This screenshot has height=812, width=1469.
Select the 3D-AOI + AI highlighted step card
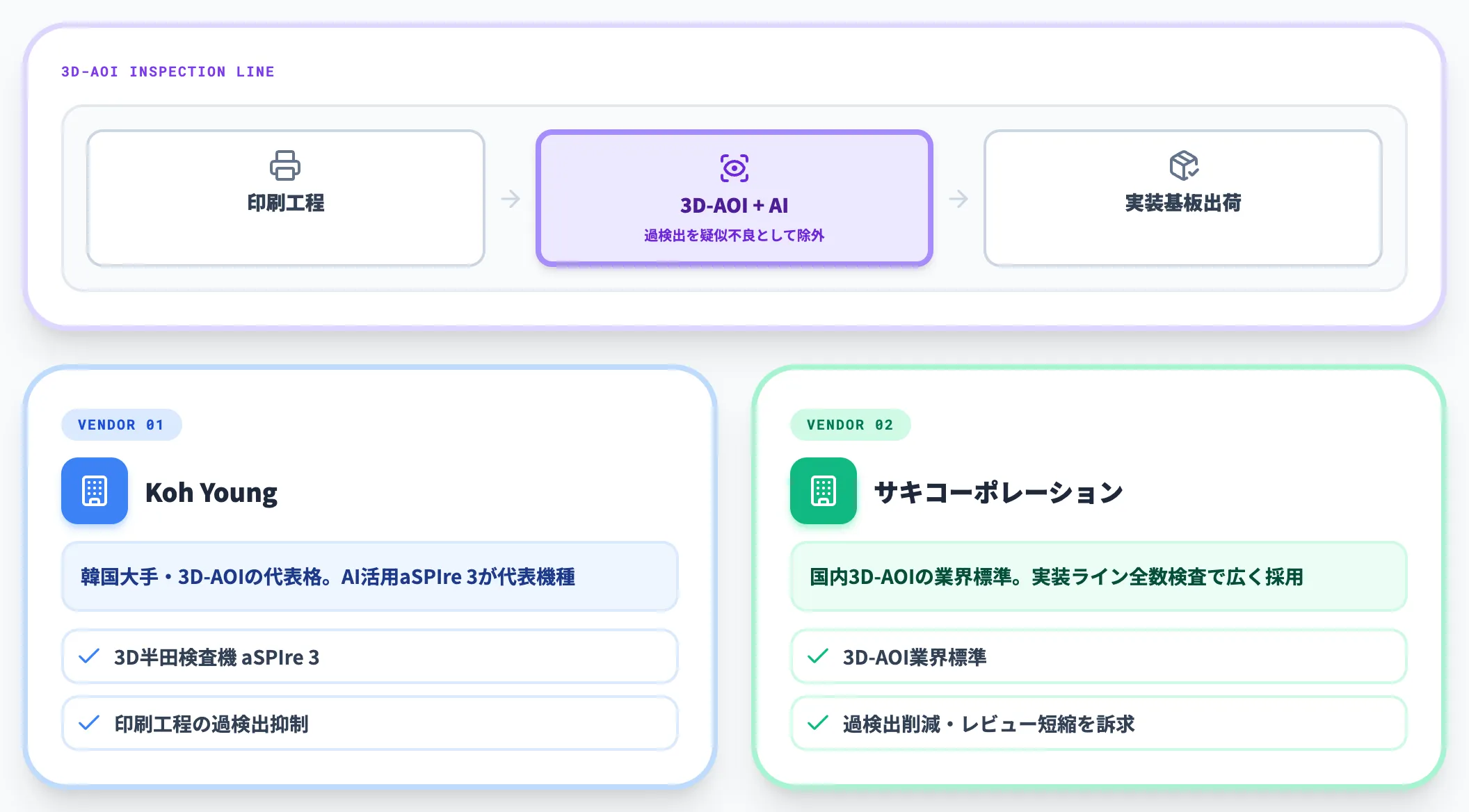point(734,198)
